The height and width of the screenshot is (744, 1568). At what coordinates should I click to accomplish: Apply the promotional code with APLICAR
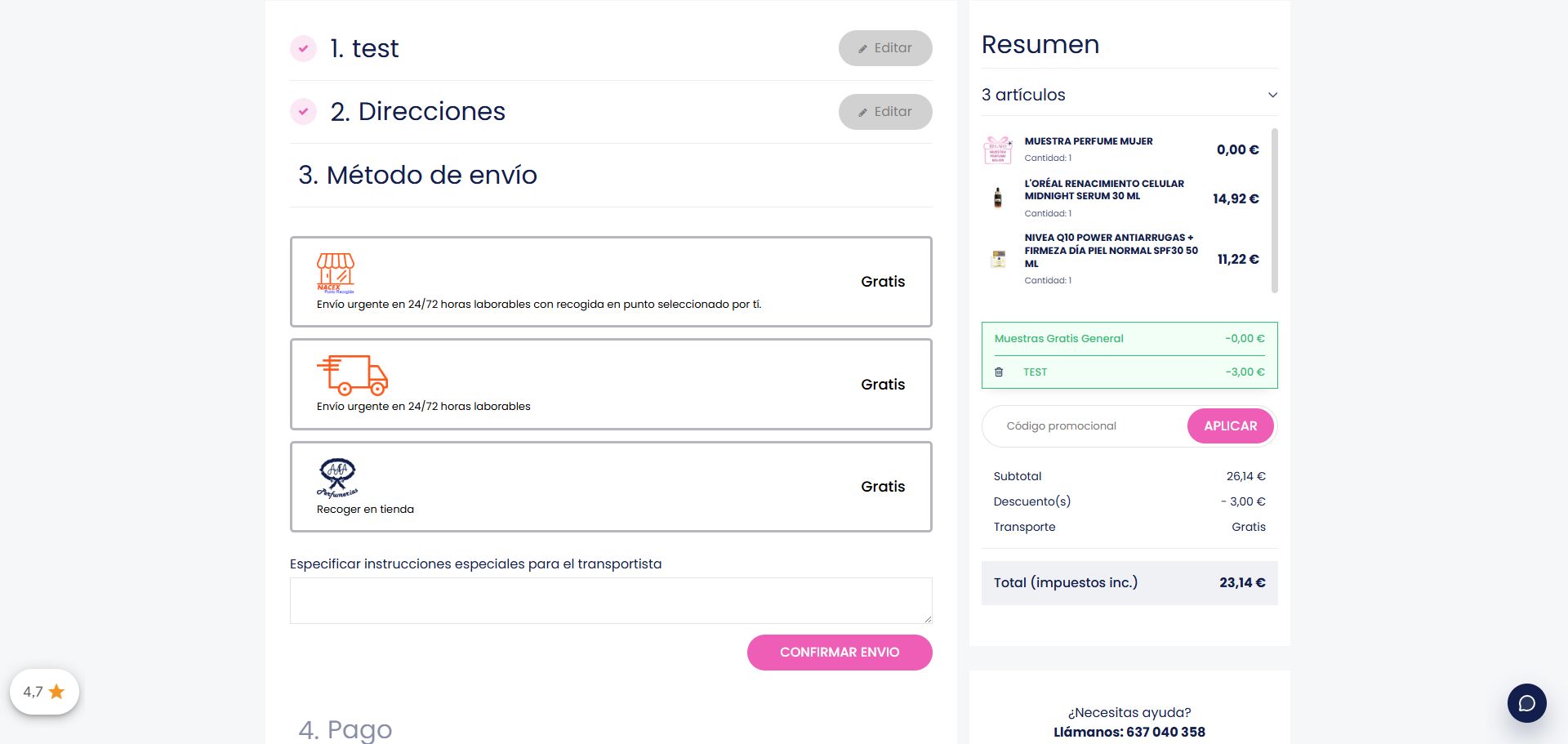click(x=1230, y=426)
